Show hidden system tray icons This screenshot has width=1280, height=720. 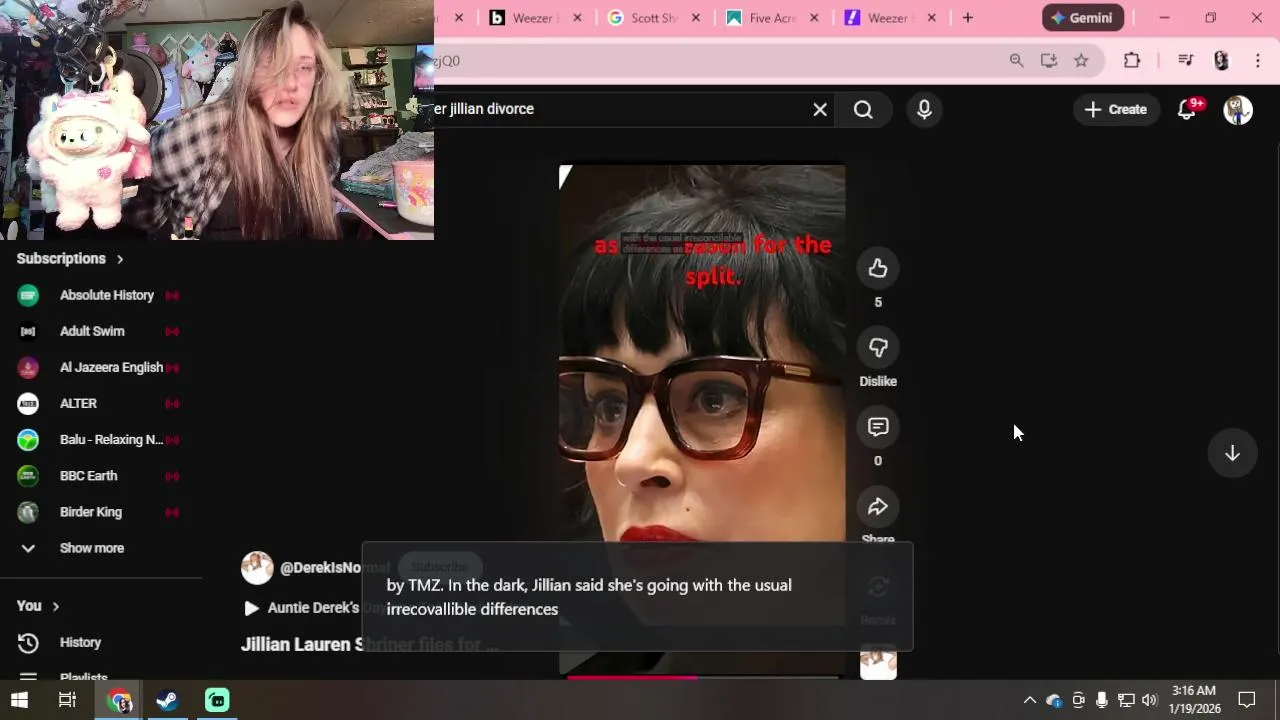pos(1029,700)
